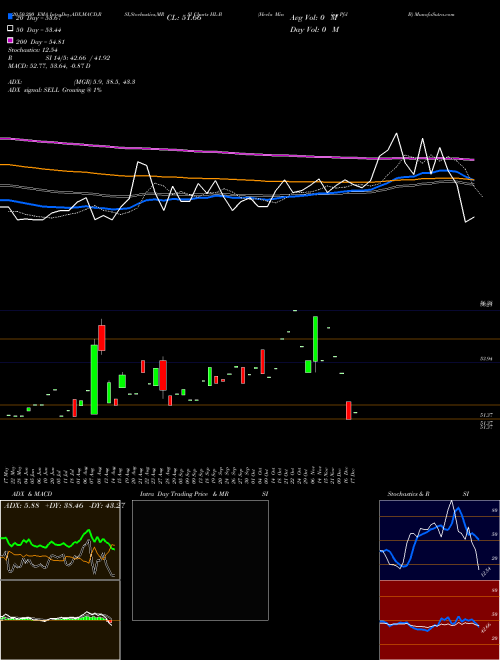Image resolution: width=500 pixels, height=660 pixels.
Task: Click the magenta 200 Day legend swatch
Action: pyautogui.click(x=10, y=41)
